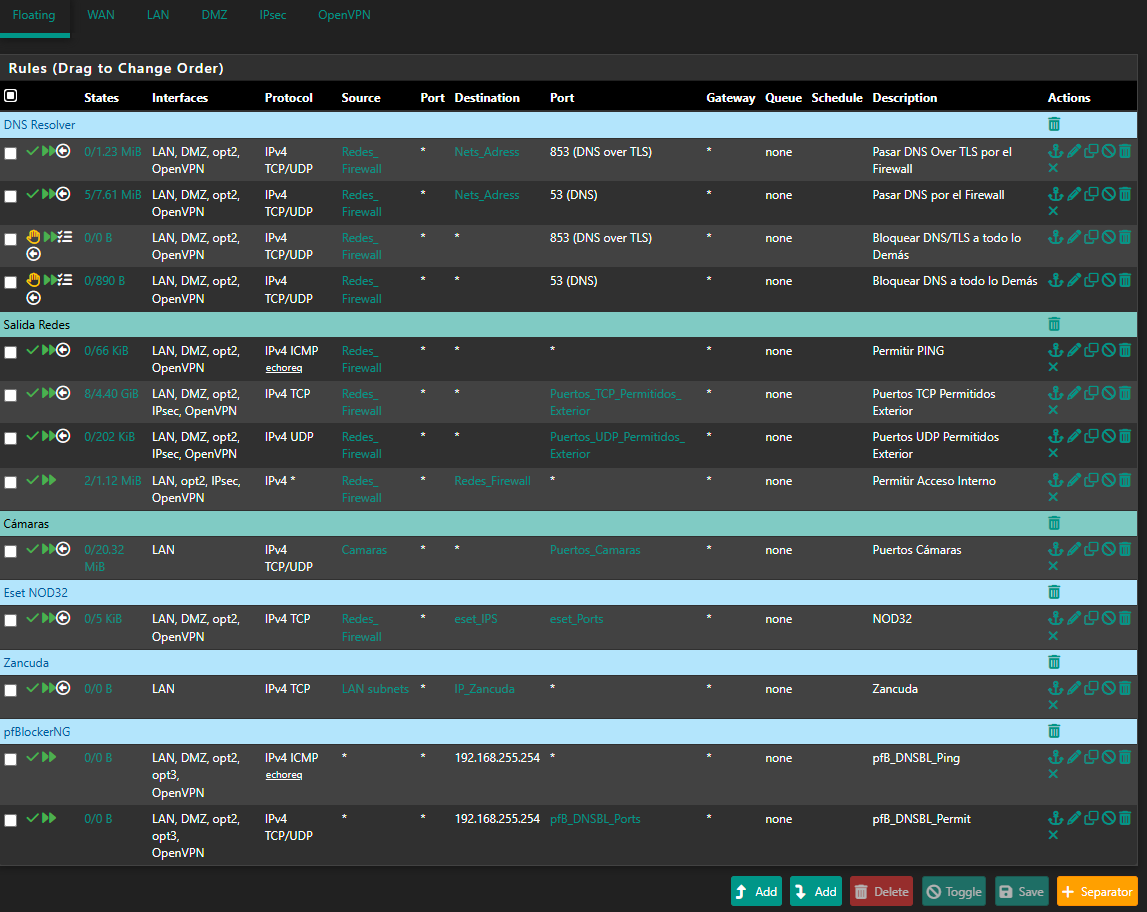This screenshot has height=912, width=1147.
Task: Edit the pfB_DNSBL_Ping rule
Action: [x=1073, y=758]
